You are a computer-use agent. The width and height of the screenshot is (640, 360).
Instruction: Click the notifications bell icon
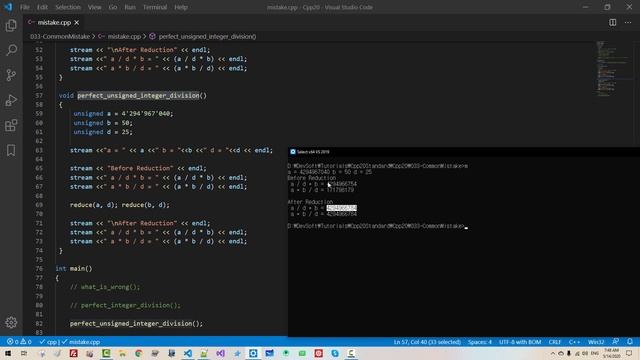point(630,342)
